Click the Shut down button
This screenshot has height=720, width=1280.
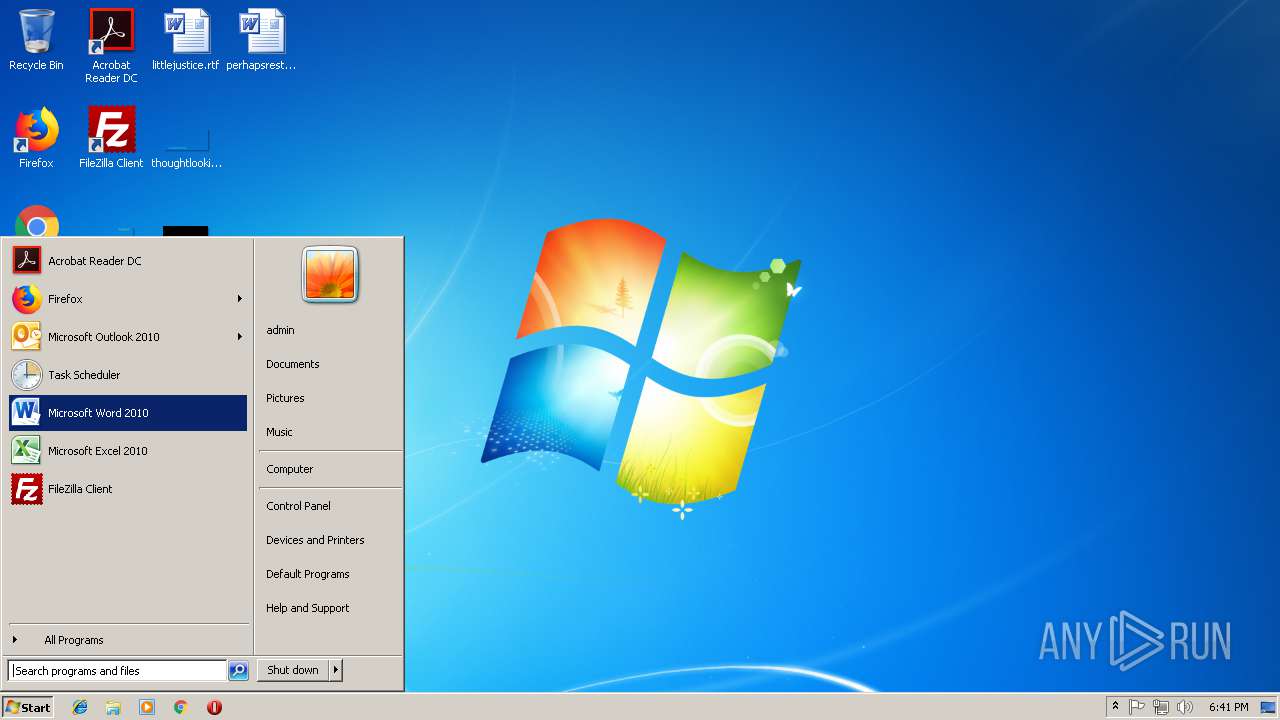(x=293, y=670)
